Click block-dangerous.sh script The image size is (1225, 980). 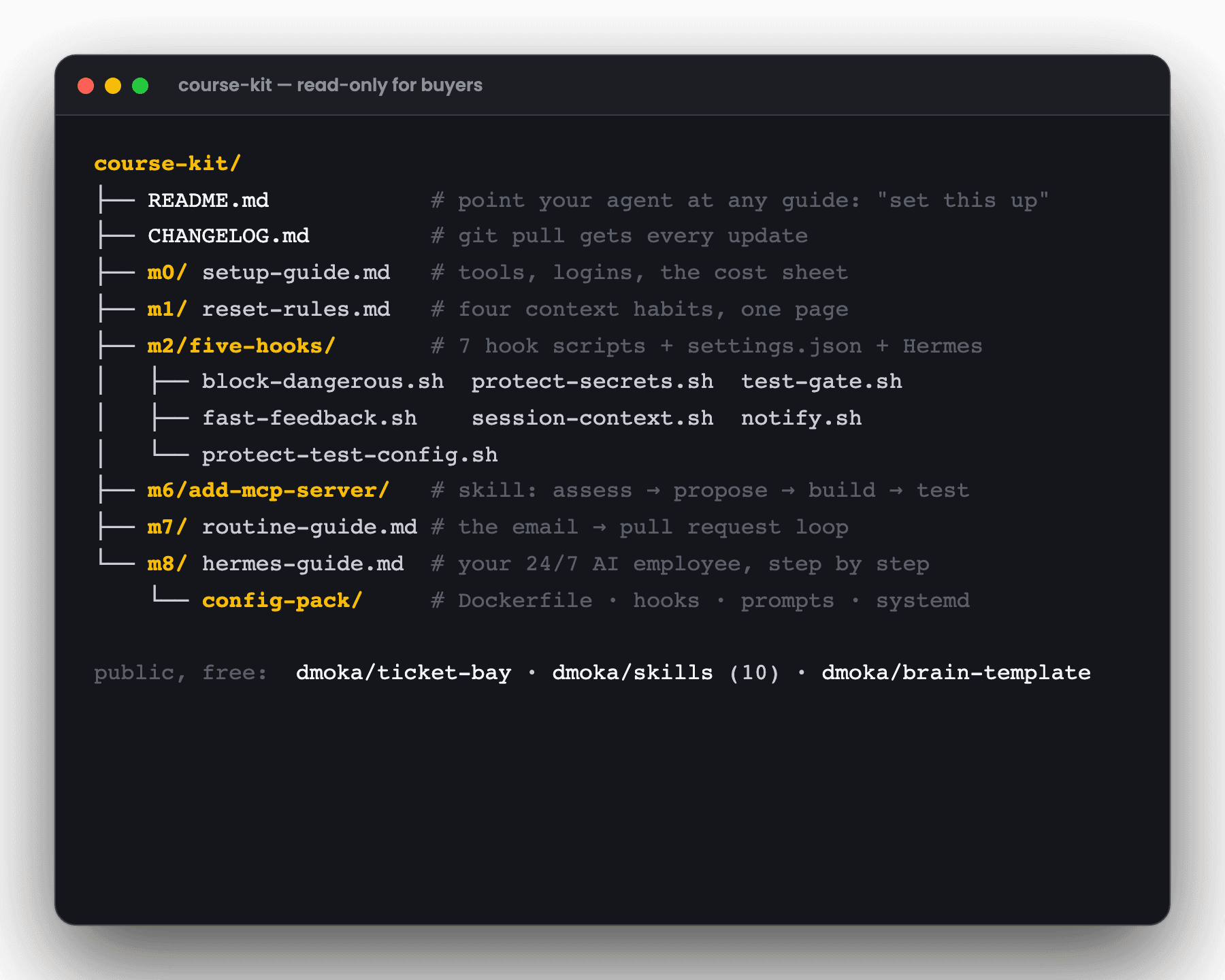[323, 381]
